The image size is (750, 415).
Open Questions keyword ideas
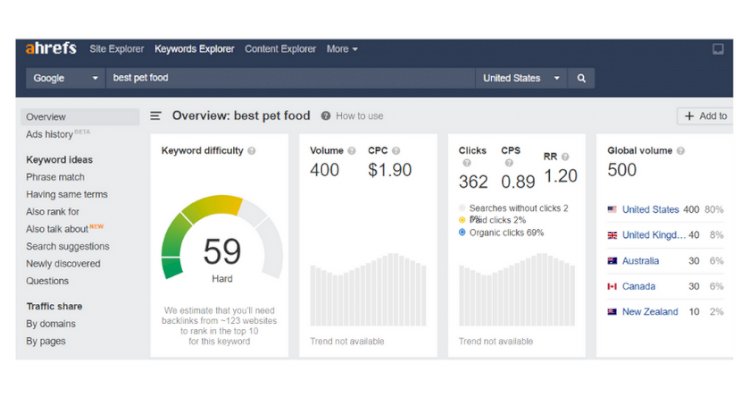tap(47, 281)
